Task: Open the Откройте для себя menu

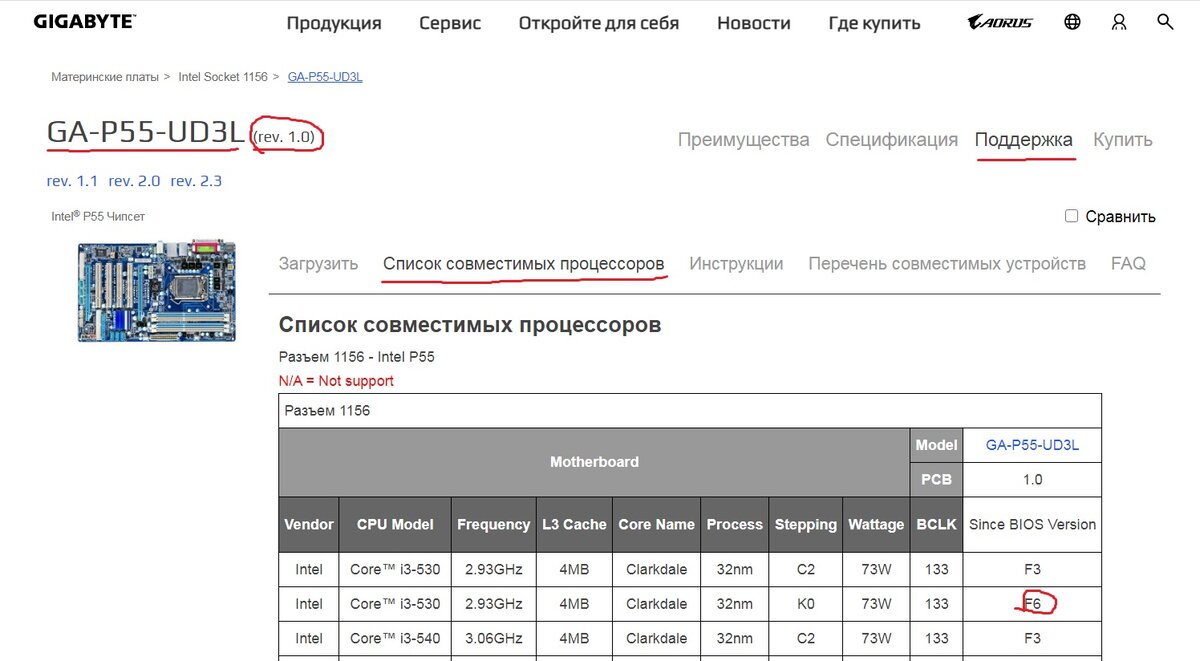Action: click(x=599, y=23)
